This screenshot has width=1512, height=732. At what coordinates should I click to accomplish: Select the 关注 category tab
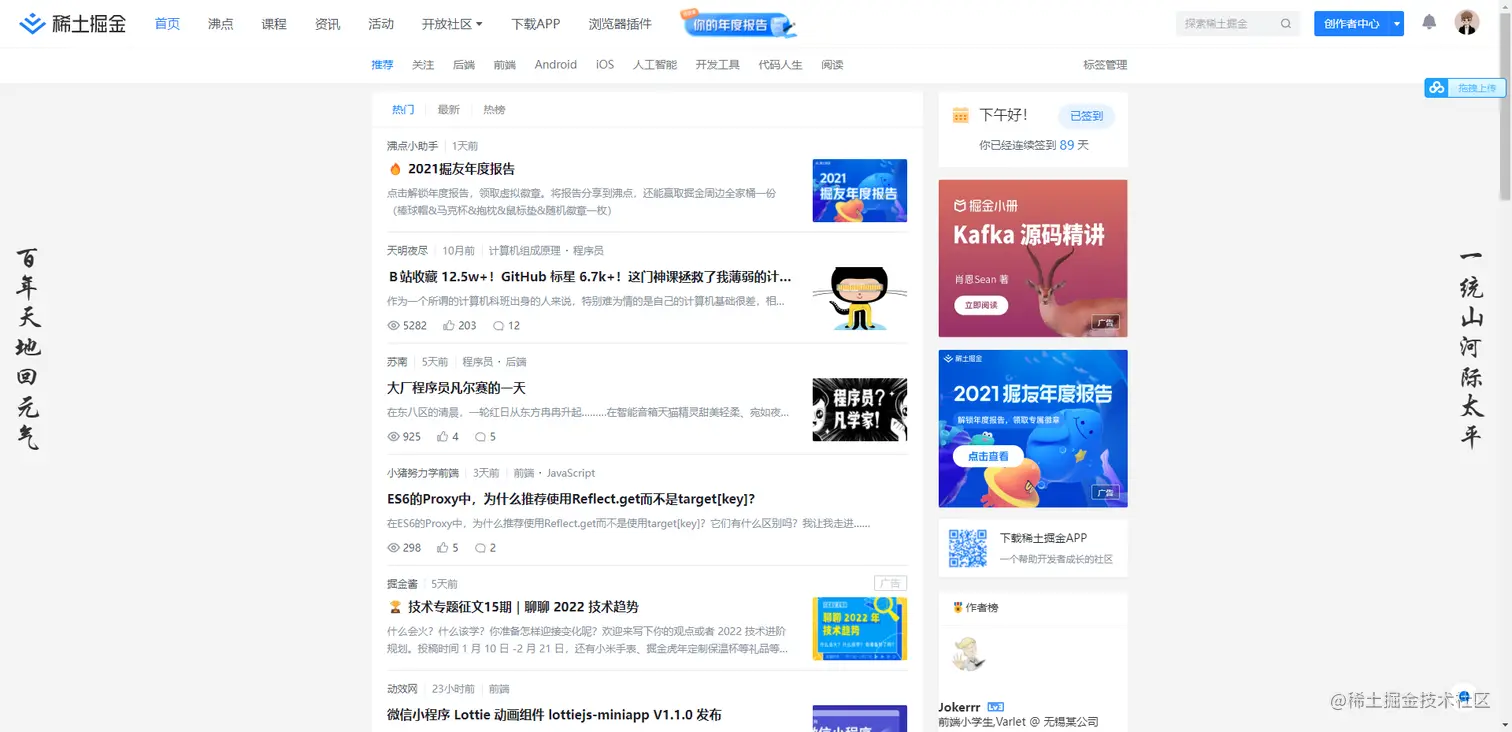[x=423, y=65]
